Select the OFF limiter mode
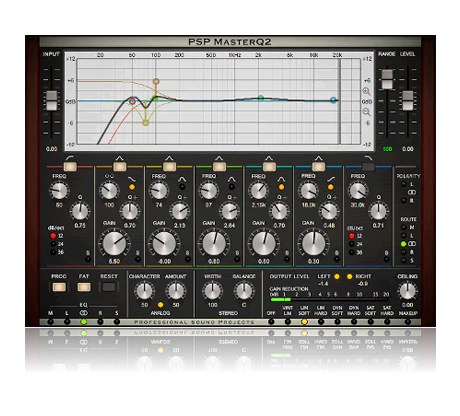Image resolution: width=460 pixels, height=416 pixels. [271, 322]
